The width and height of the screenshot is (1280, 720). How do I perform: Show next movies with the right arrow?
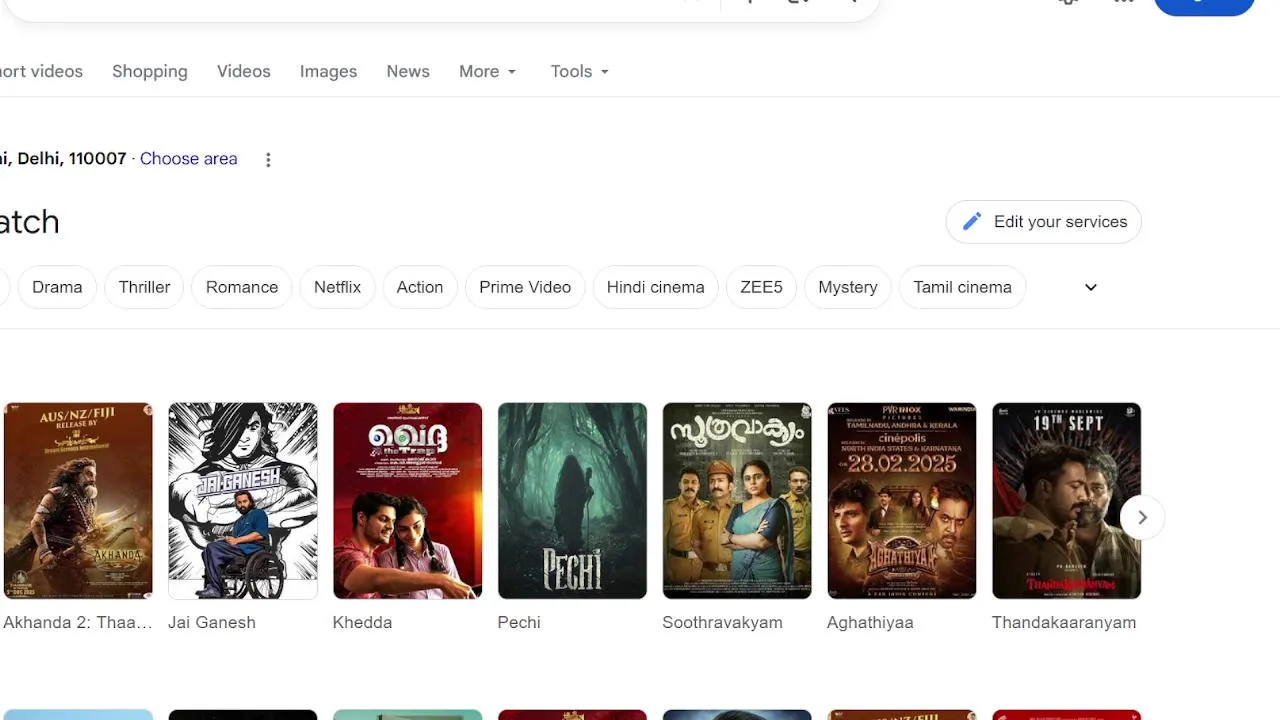pos(1142,517)
